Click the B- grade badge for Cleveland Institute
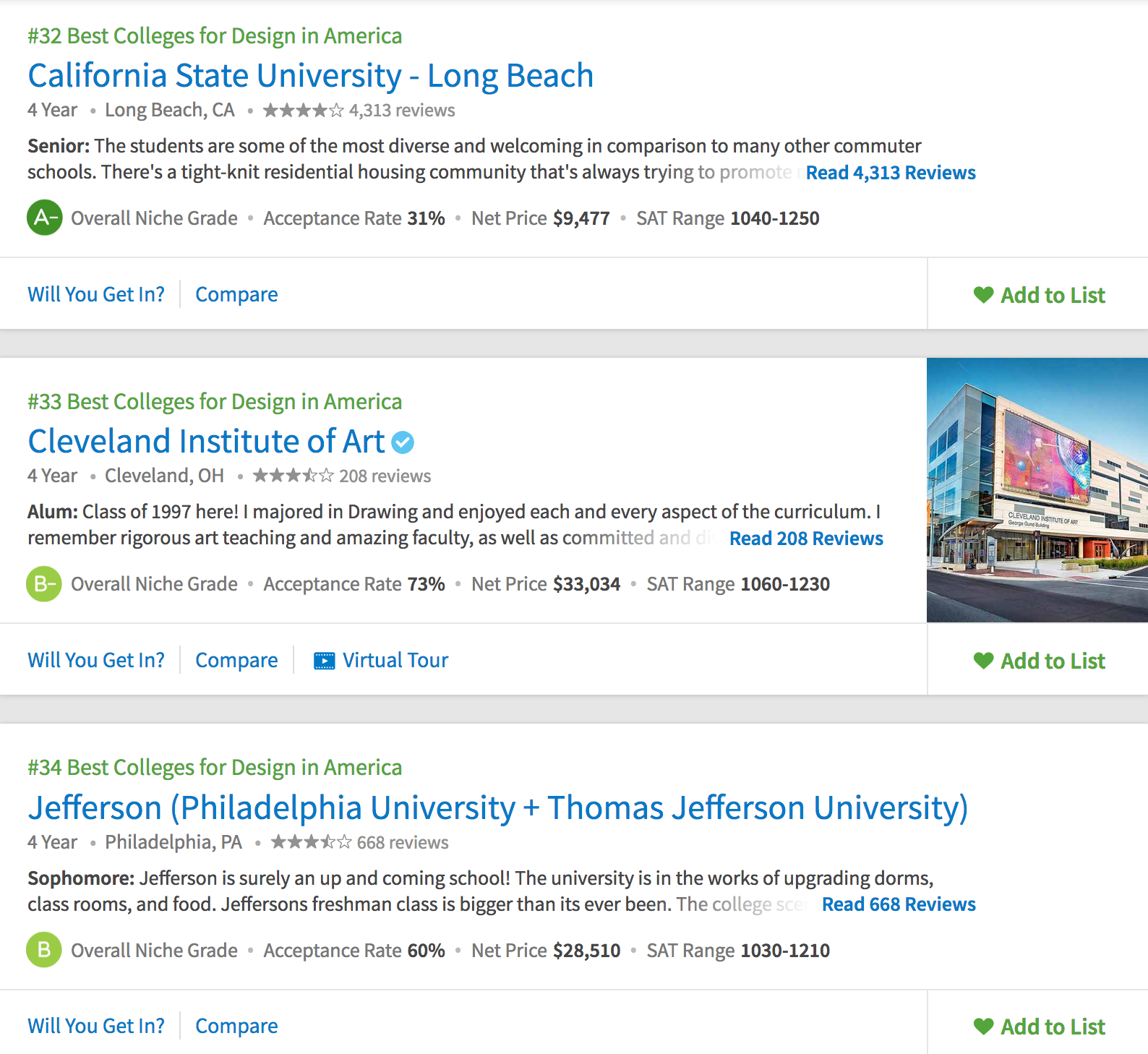The image size is (1148, 1054). 45,584
